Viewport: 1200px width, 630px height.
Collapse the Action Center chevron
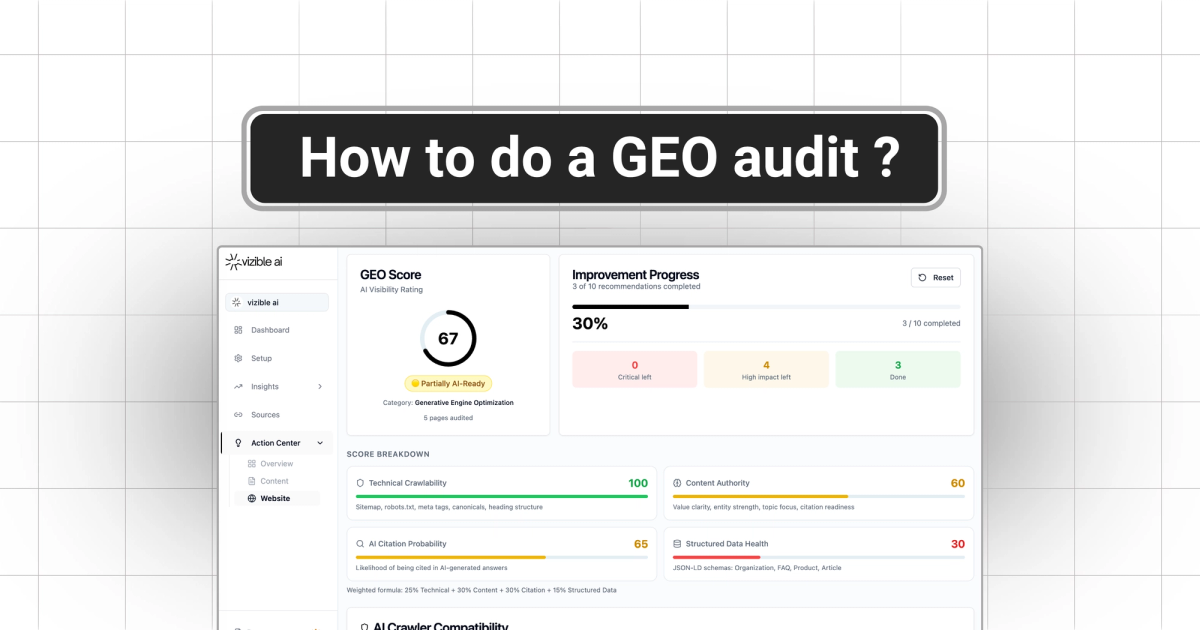tap(320, 443)
